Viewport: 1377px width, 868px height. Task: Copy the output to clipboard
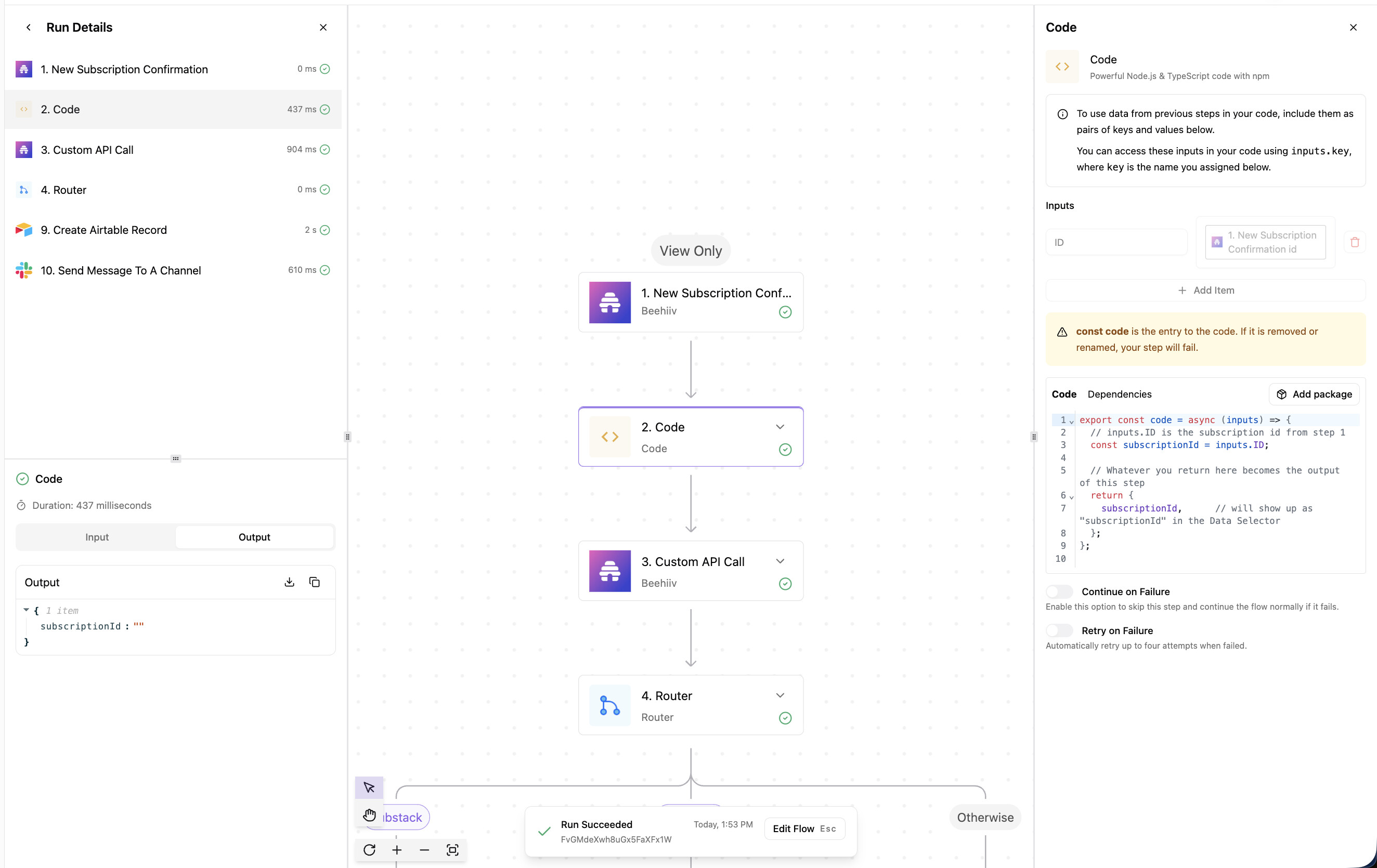coord(315,582)
